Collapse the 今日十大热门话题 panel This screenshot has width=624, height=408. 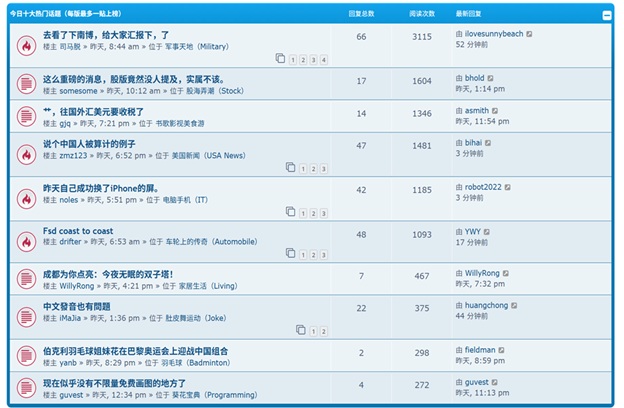tap(607, 16)
